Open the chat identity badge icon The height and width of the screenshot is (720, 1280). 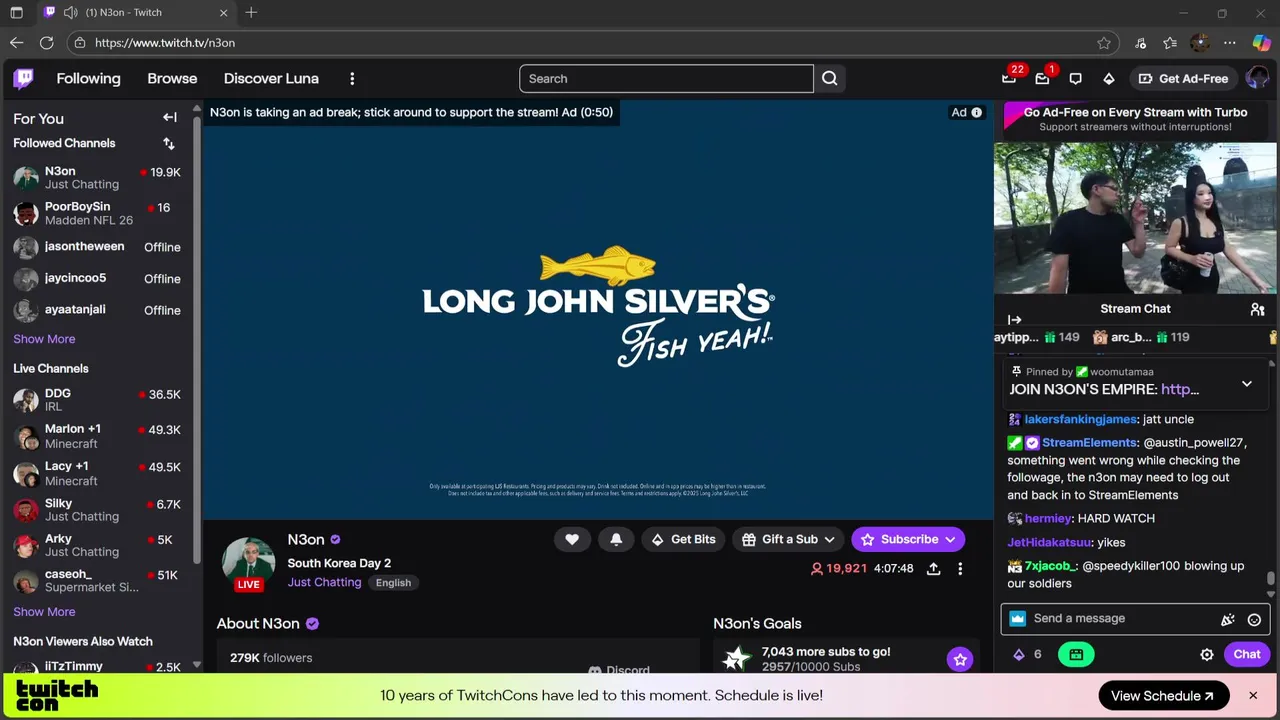[1018, 619]
